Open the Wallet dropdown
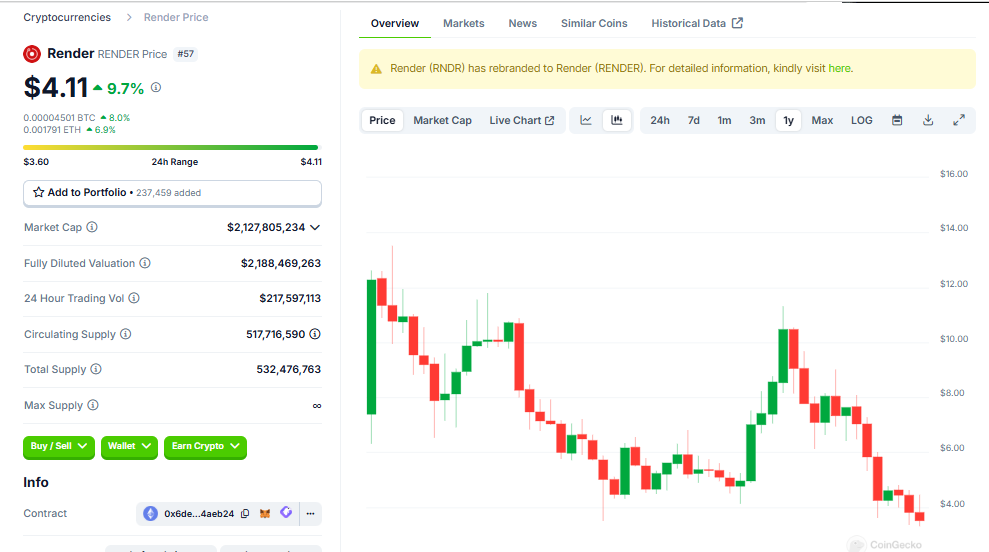This screenshot has height=552, width=989. [130, 446]
